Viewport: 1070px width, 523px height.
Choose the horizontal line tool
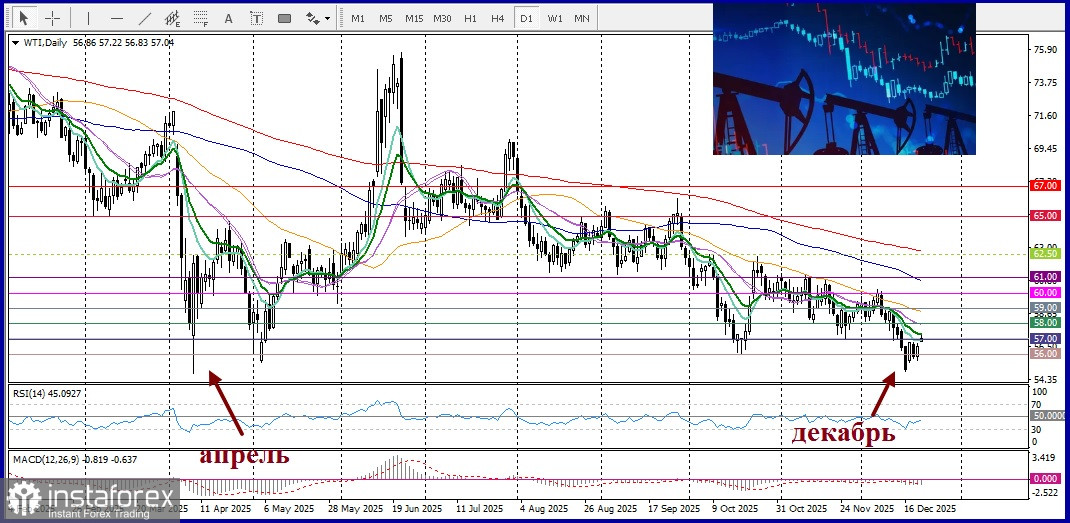(117, 18)
